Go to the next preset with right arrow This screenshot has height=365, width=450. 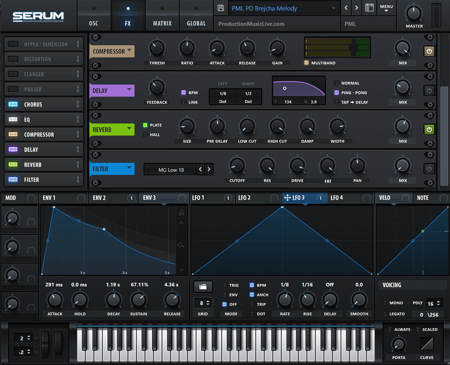356,8
